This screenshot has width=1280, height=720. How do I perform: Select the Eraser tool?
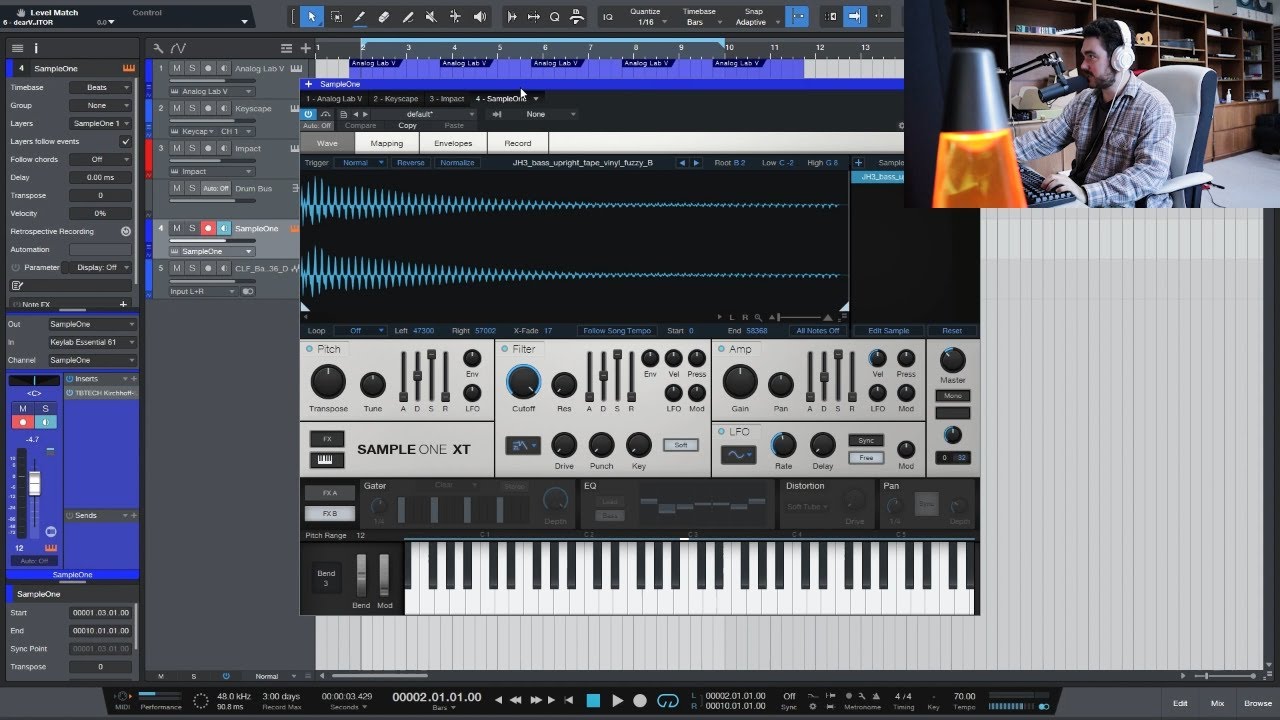pyautogui.click(x=383, y=16)
